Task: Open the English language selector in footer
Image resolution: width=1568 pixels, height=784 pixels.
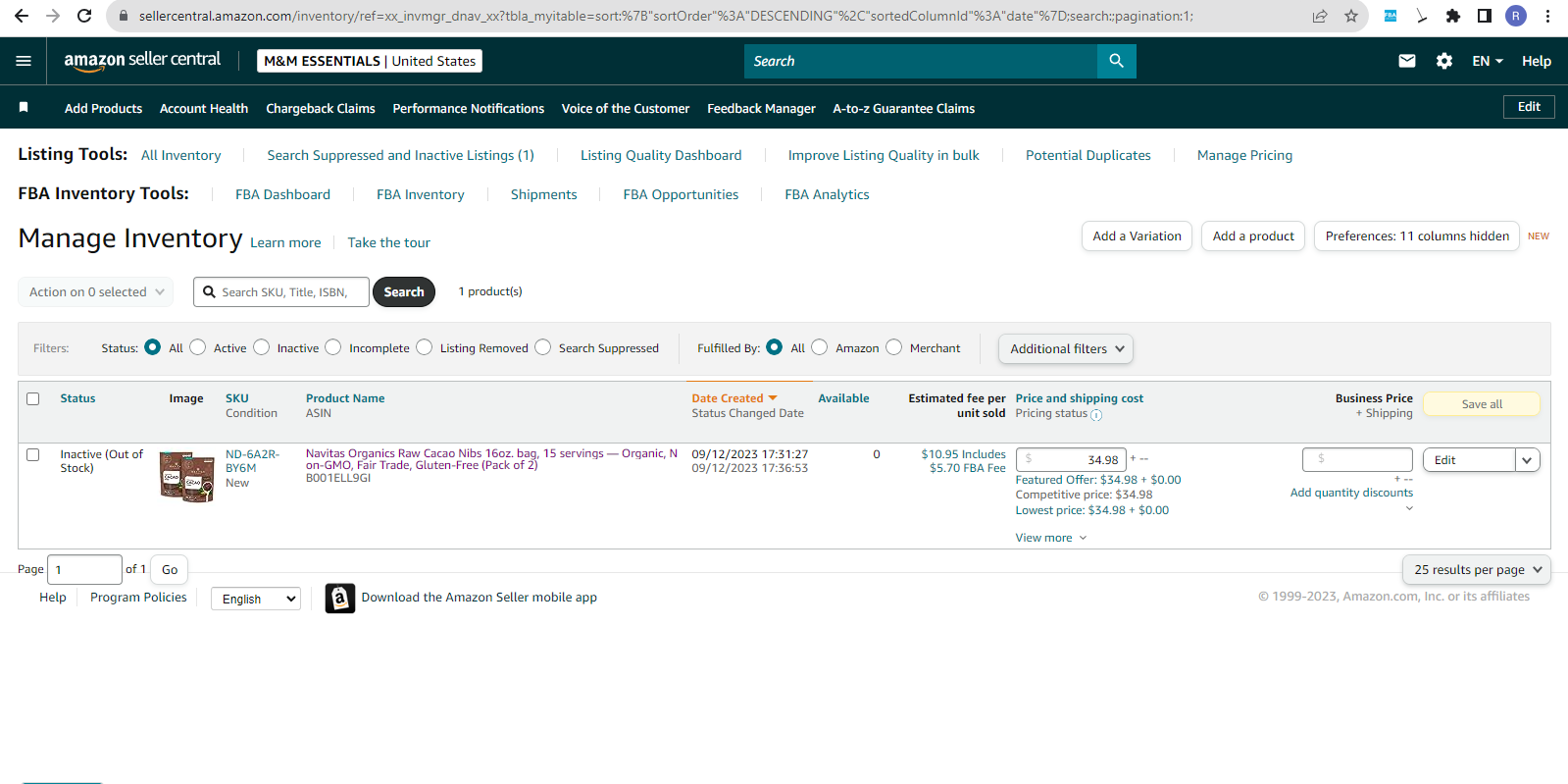Action: coord(256,599)
